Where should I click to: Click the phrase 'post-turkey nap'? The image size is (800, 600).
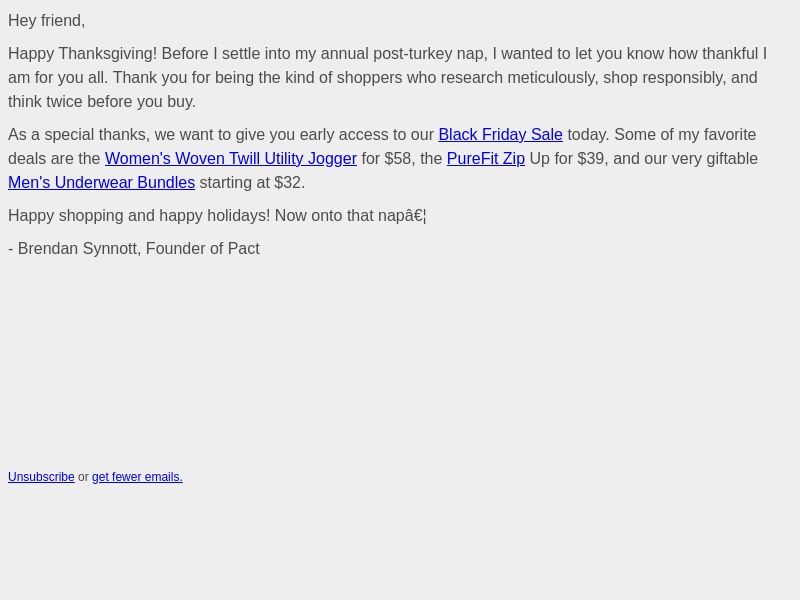click(x=429, y=54)
